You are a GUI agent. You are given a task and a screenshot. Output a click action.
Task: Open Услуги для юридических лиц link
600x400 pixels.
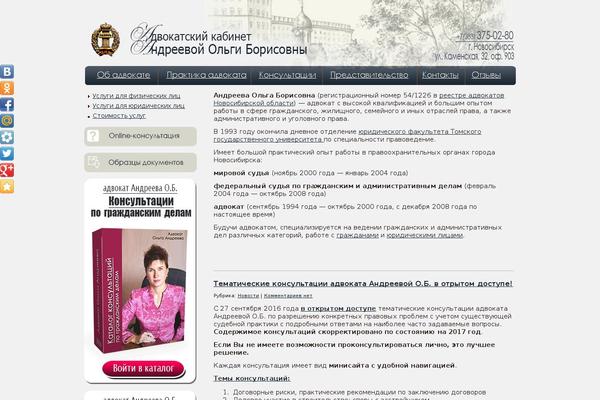click(139, 106)
